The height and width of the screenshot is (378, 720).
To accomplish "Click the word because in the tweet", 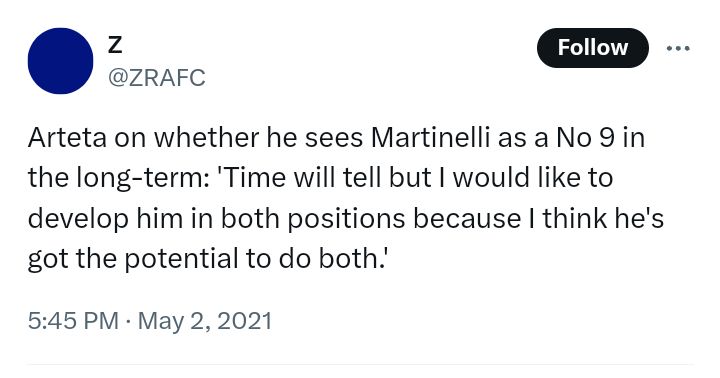I will click(467, 218).
